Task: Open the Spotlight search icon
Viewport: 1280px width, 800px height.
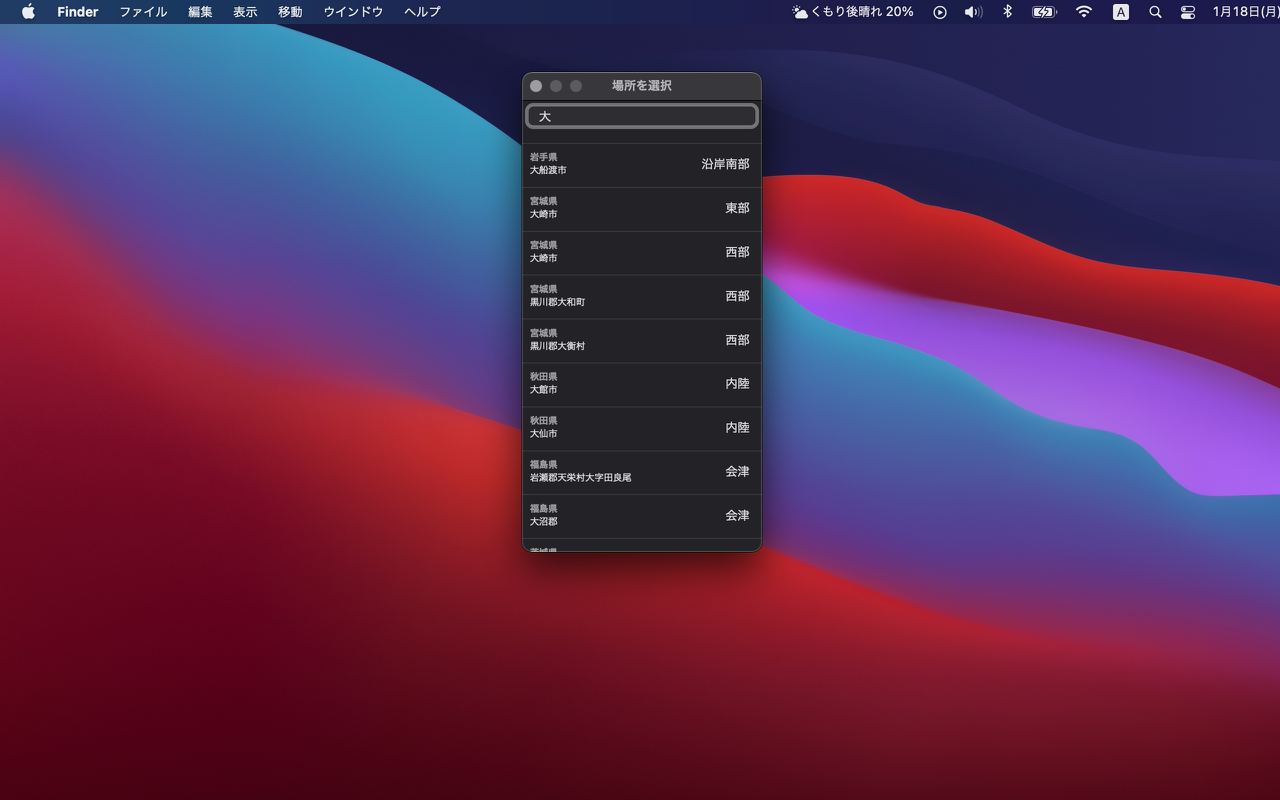Action: click(x=1155, y=12)
